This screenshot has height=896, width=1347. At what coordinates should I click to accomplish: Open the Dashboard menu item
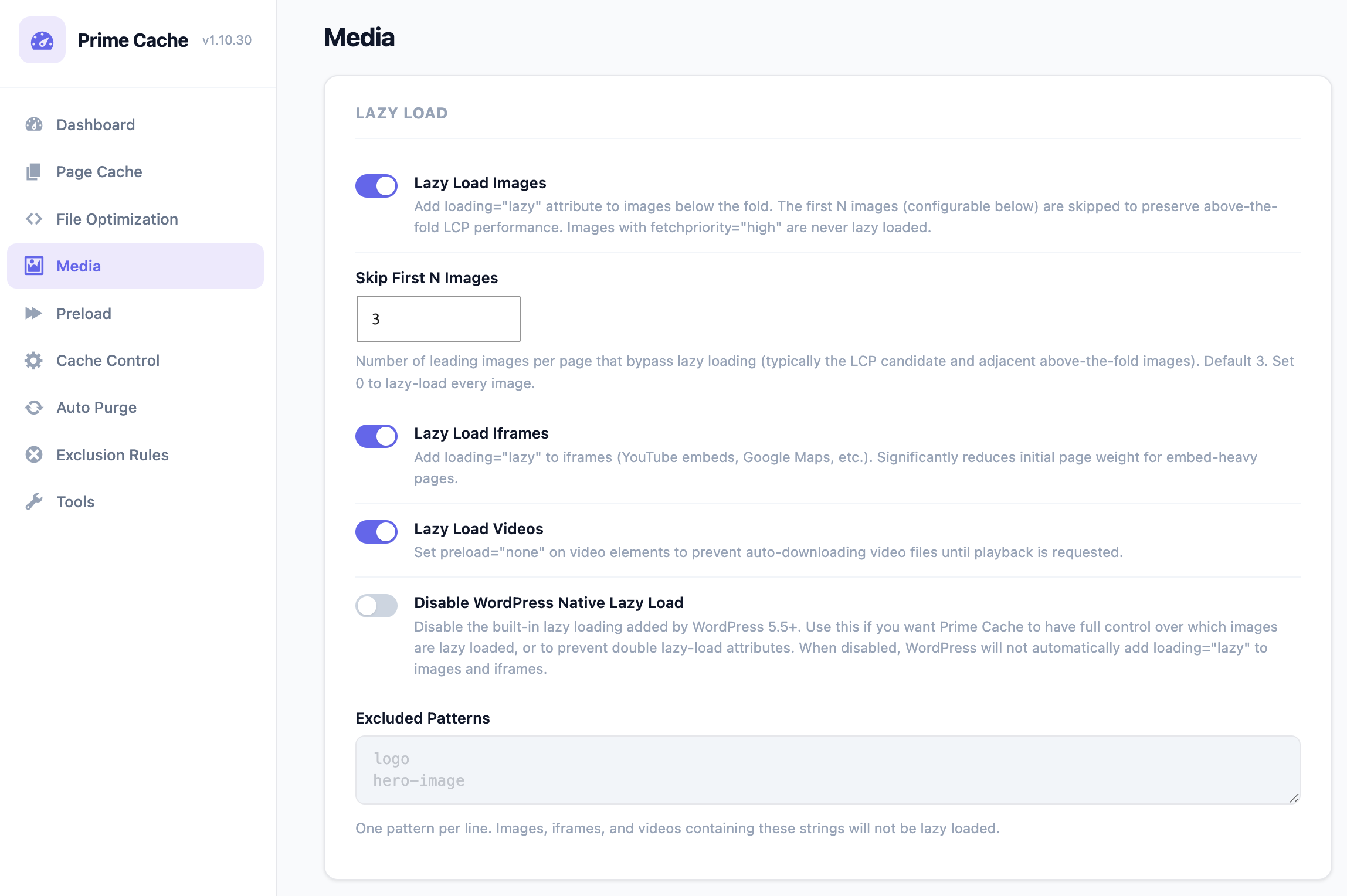coord(135,124)
